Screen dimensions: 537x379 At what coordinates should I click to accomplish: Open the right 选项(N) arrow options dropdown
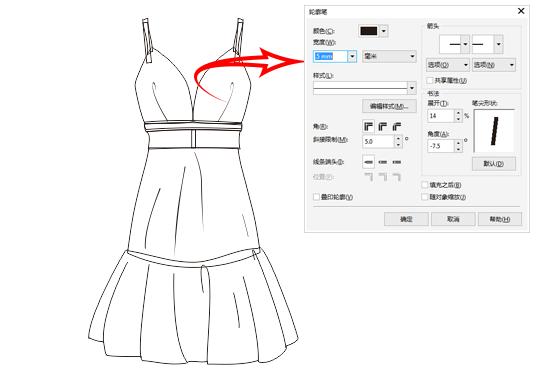pos(494,65)
